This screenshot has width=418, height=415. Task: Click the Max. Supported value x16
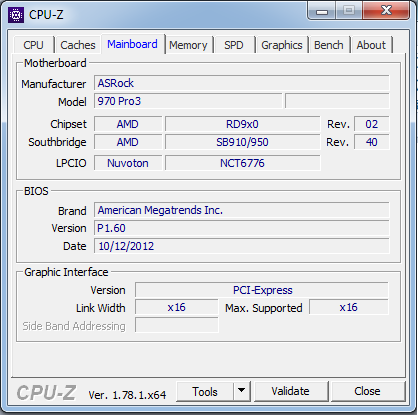pos(349,307)
